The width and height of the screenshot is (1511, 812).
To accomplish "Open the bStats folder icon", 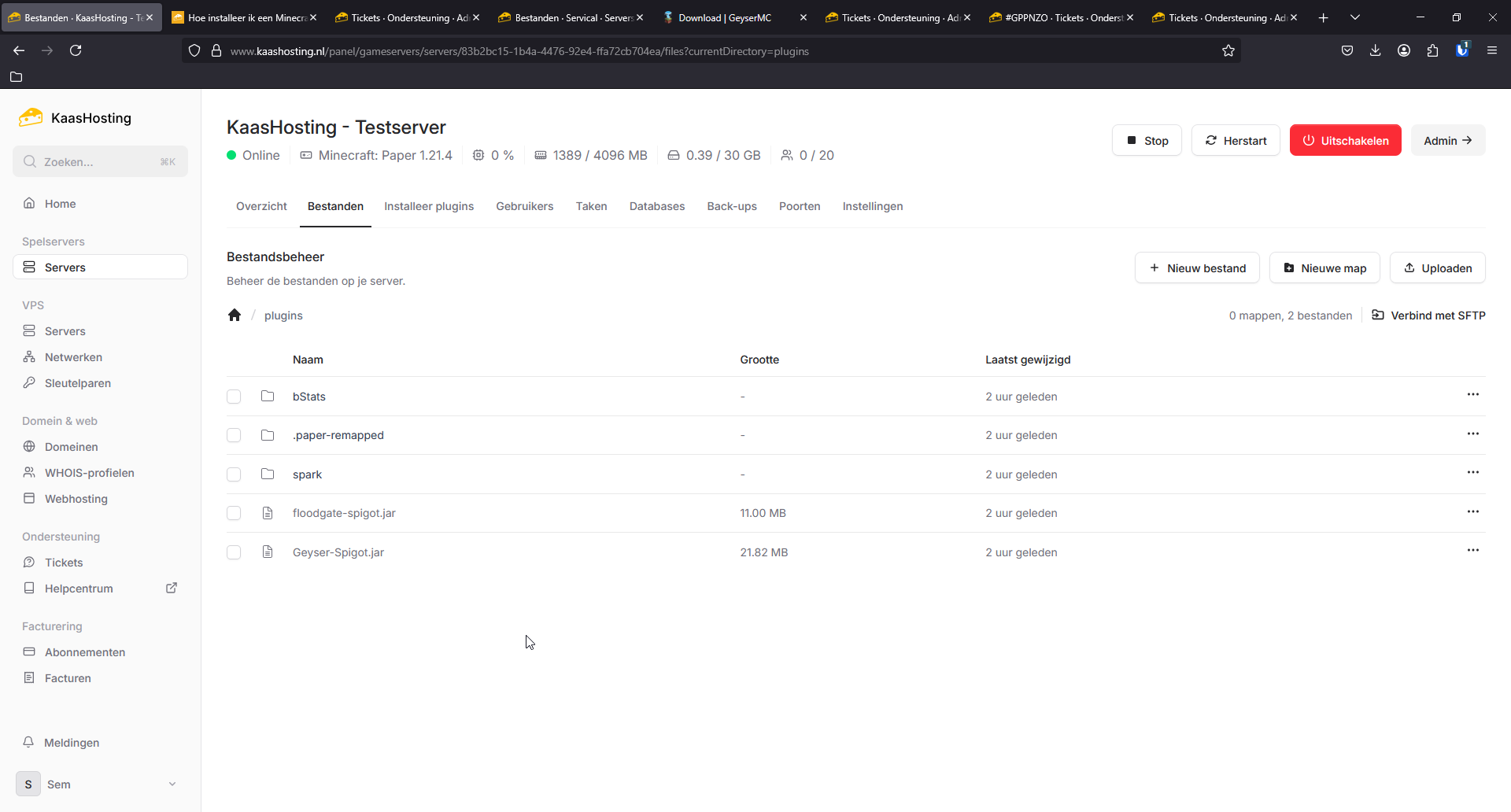I will [x=268, y=397].
